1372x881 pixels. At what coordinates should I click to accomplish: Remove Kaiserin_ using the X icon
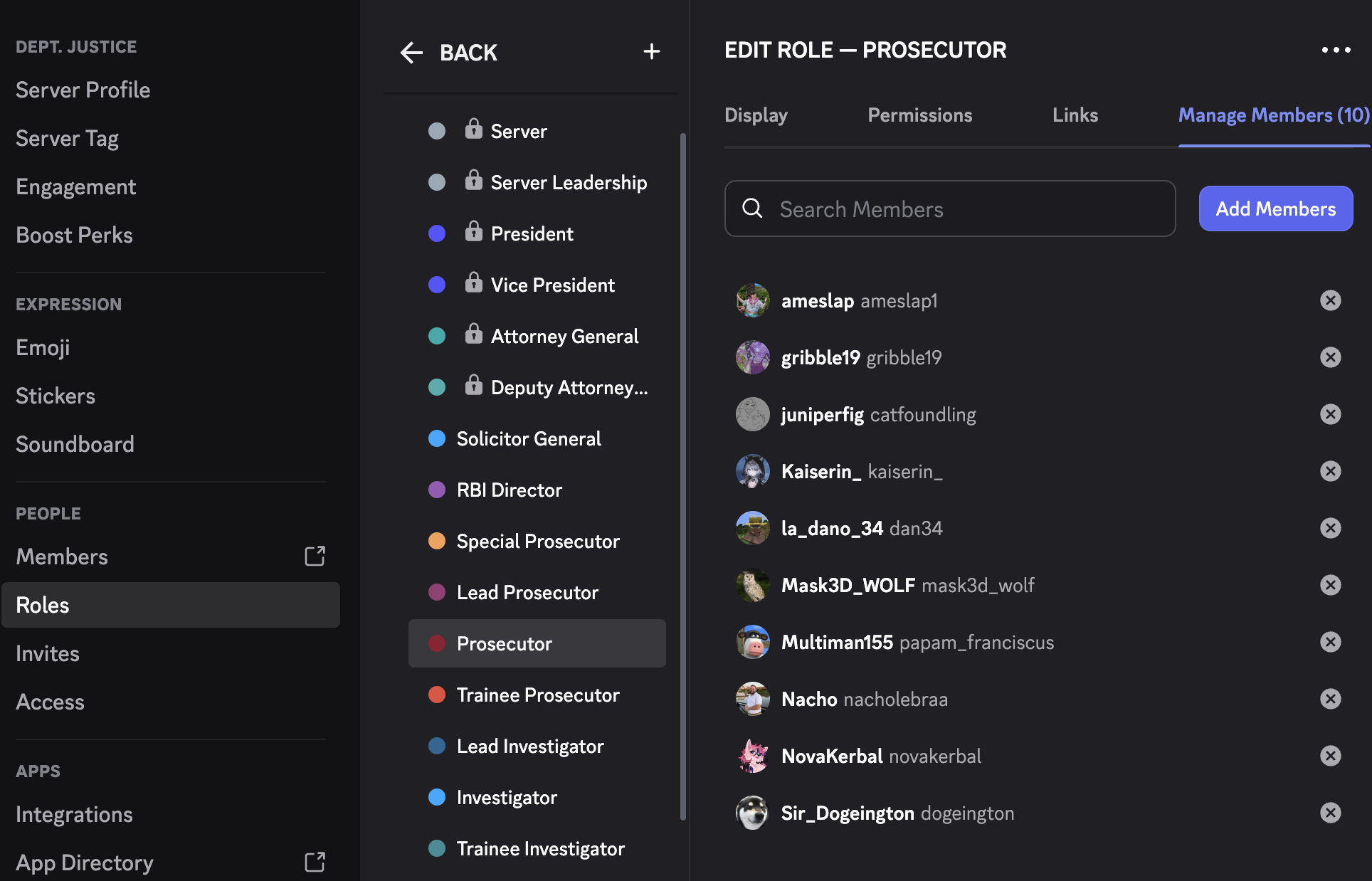[x=1330, y=471]
